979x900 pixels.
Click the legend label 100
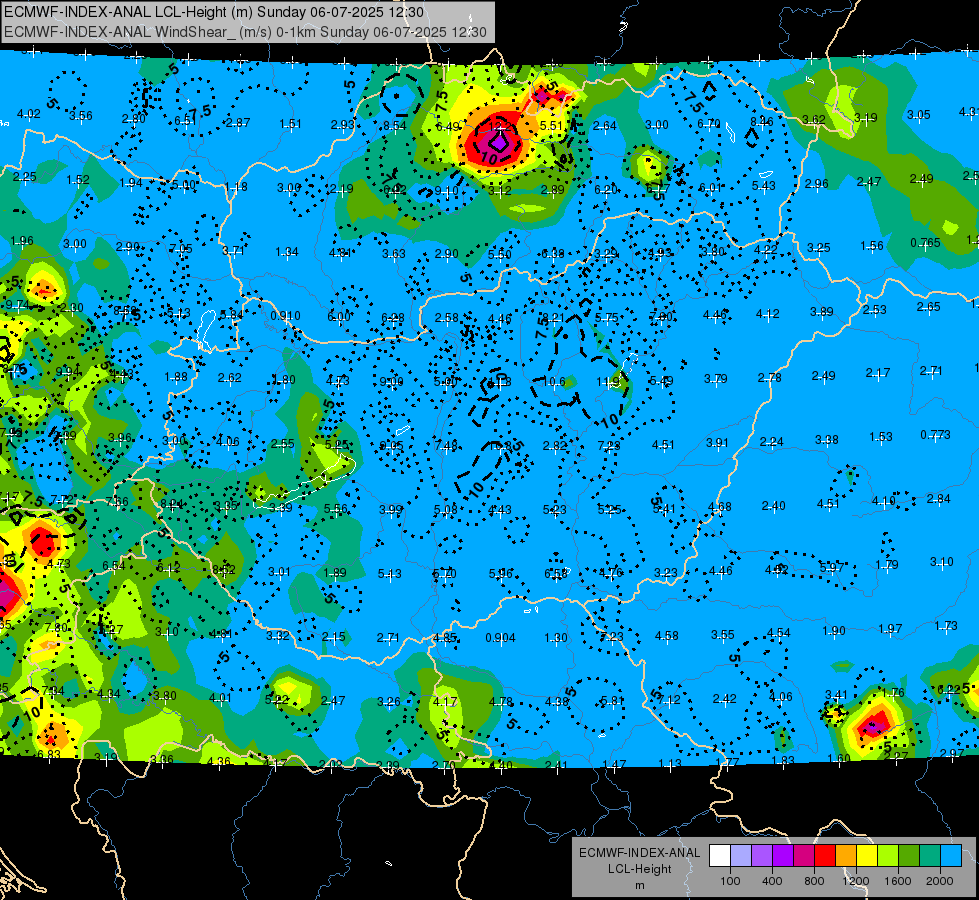coord(731,881)
